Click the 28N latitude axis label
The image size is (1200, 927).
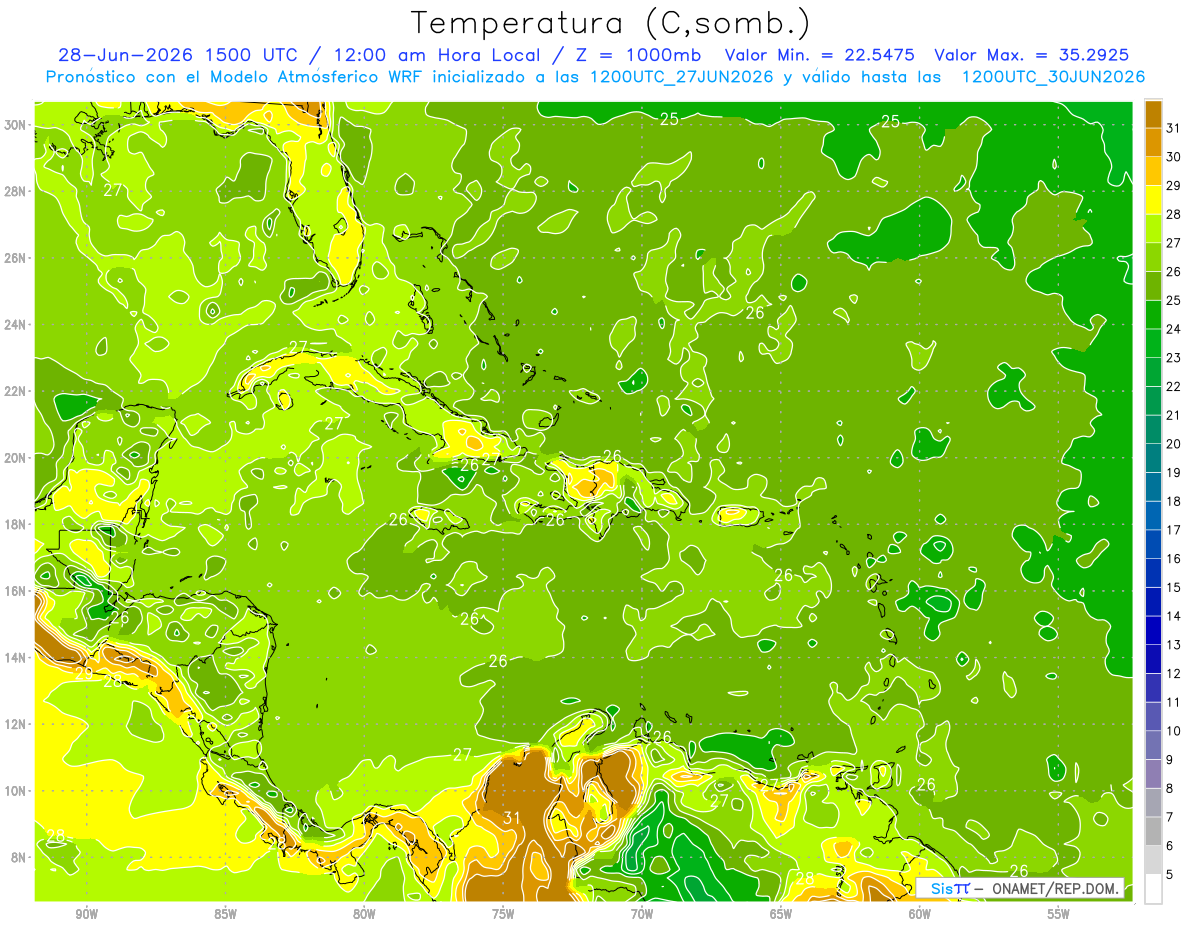pos(17,191)
